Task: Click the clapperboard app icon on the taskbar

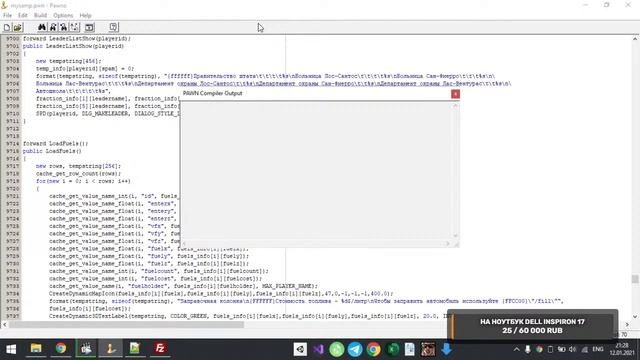Action: pyautogui.click(x=86, y=349)
